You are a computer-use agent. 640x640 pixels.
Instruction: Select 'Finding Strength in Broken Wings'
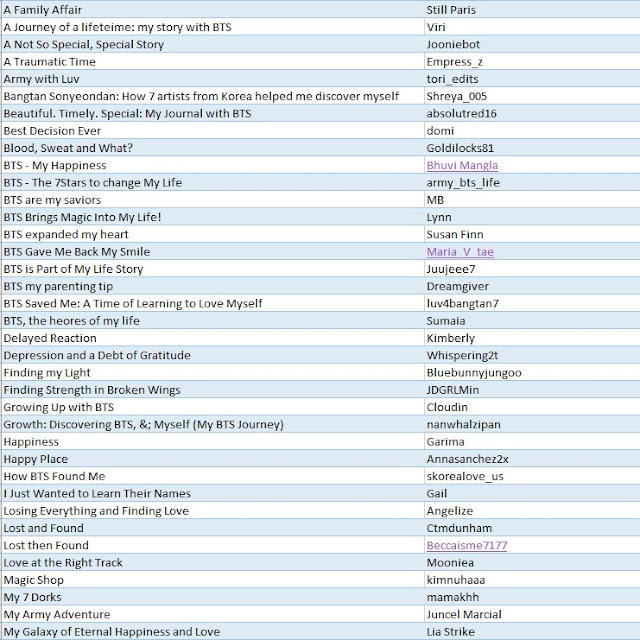213,390
